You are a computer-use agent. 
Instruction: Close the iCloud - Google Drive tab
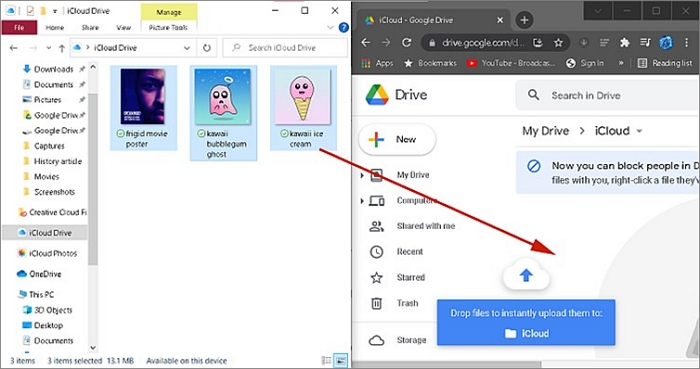click(x=500, y=20)
